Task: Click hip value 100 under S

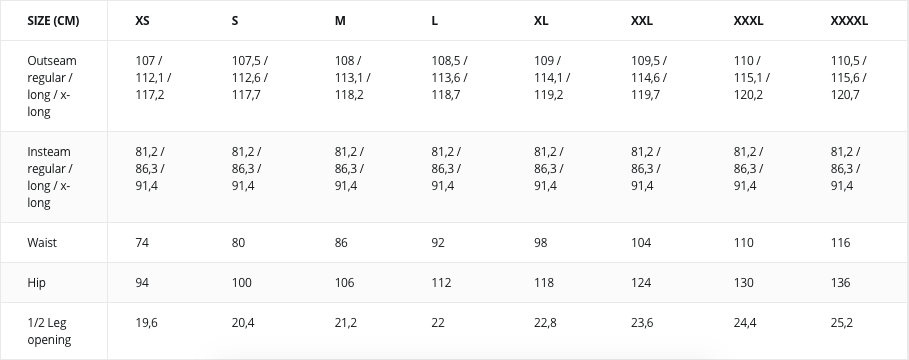Action: [242, 282]
